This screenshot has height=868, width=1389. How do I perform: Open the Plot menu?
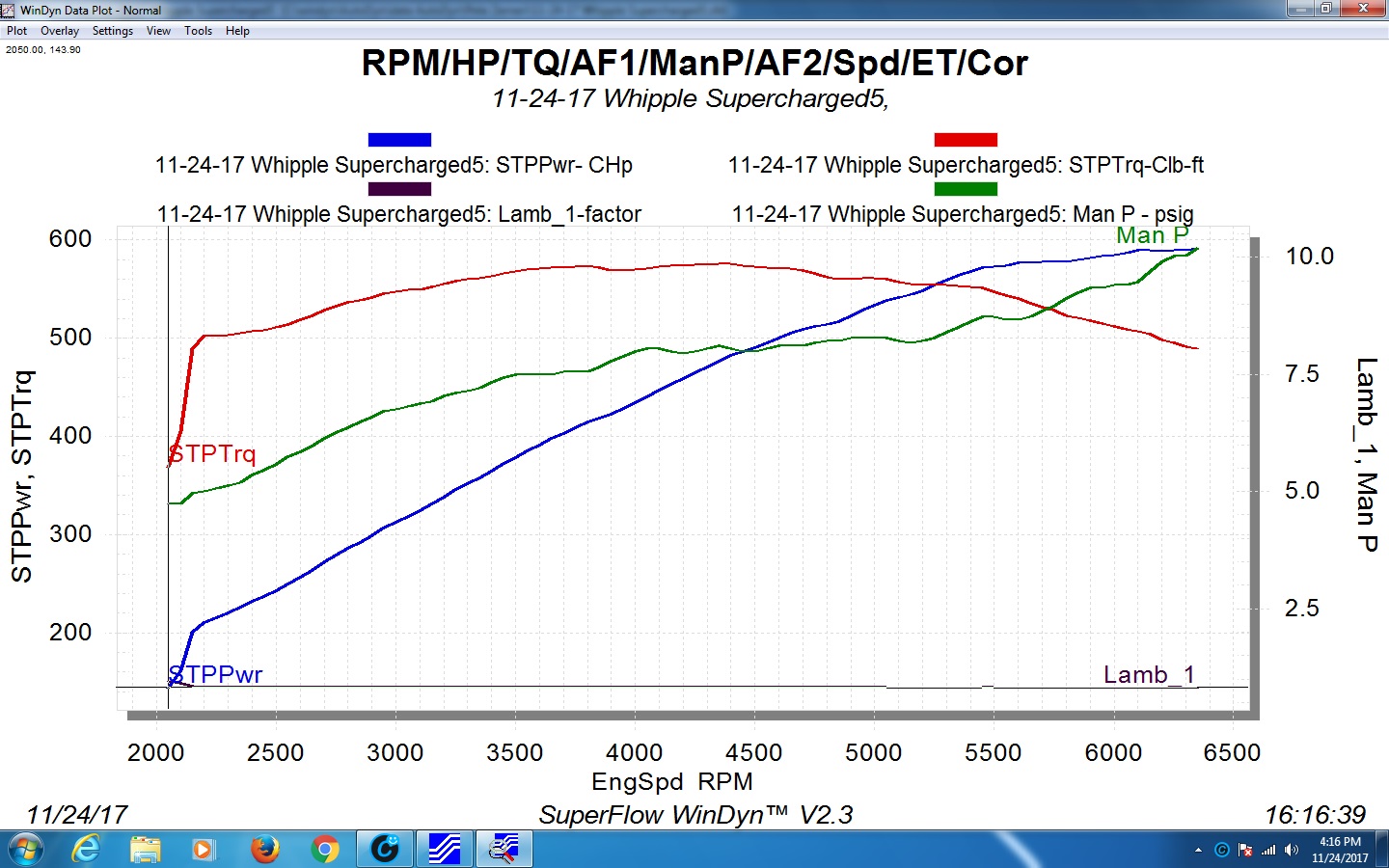16,31
